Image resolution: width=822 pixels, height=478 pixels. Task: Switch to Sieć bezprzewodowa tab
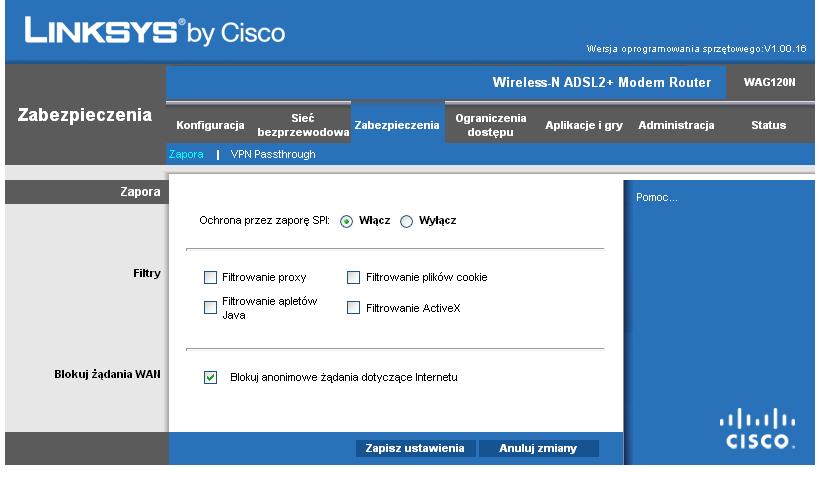pyautogui.click(x=303, y=125)
